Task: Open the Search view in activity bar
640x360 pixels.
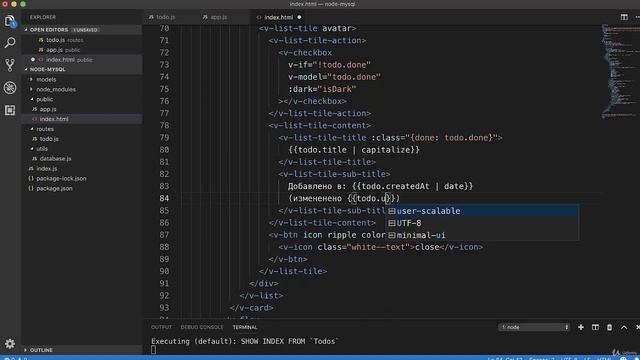Action: click(10, 42)
